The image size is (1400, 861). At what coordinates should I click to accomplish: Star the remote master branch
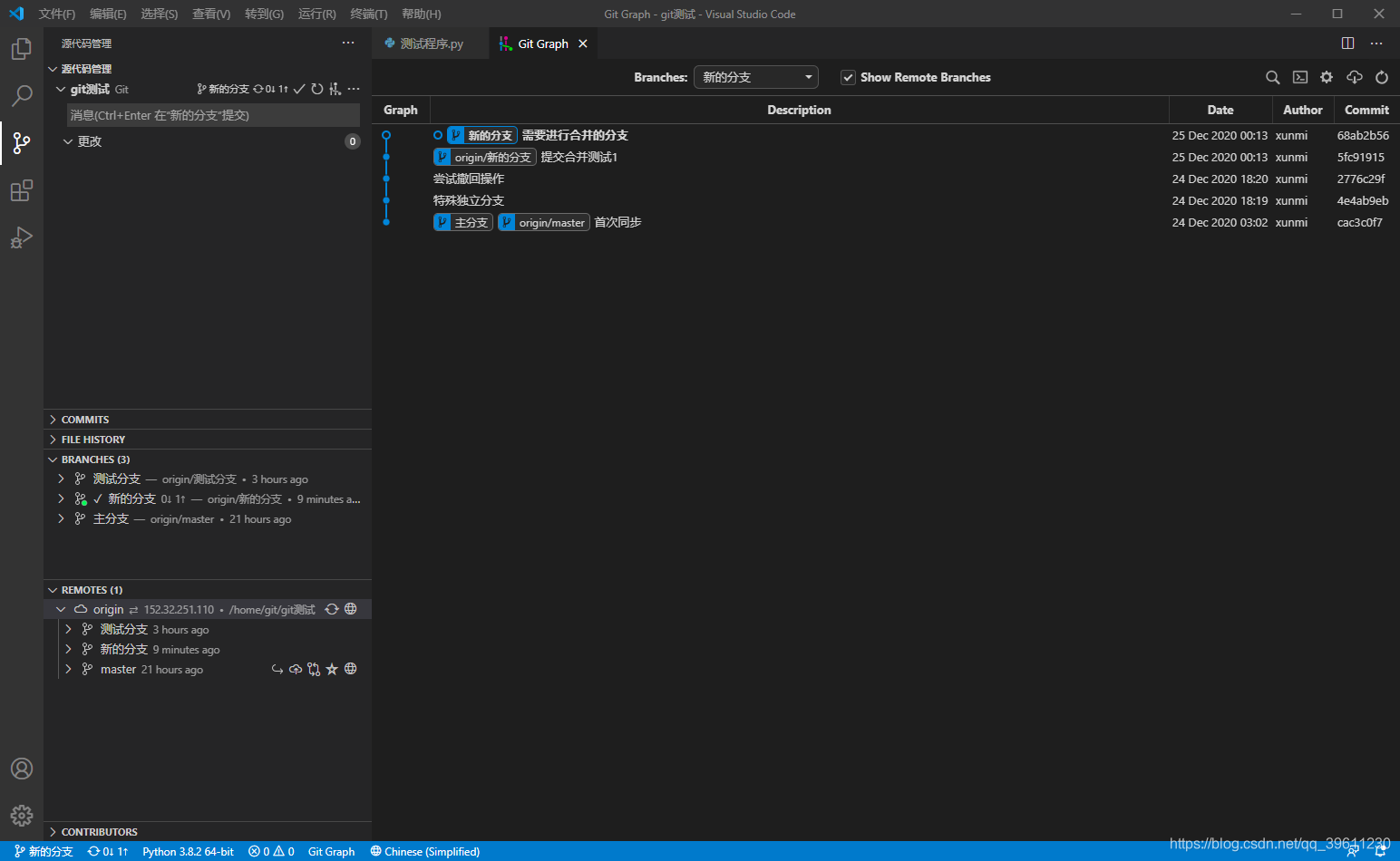point(332,669)
